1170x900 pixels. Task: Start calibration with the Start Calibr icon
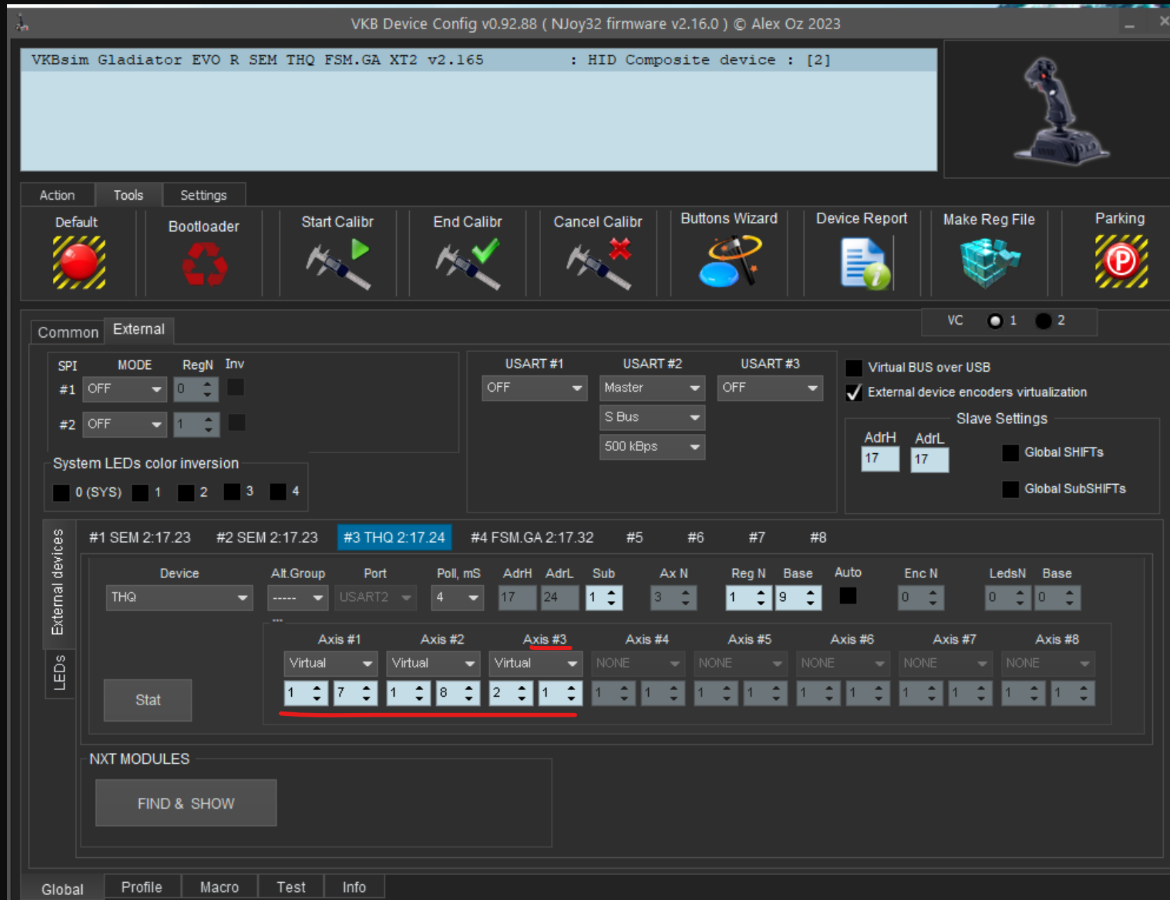[339, 263]
